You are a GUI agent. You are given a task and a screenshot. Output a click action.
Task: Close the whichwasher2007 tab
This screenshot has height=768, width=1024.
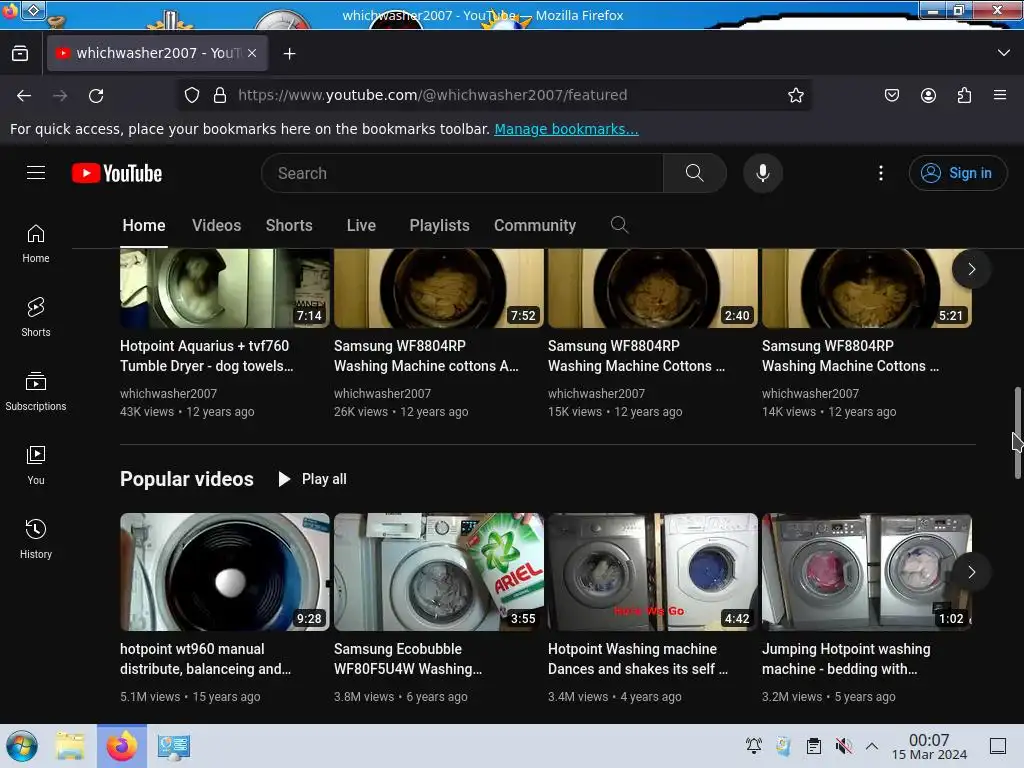(252, 54)
